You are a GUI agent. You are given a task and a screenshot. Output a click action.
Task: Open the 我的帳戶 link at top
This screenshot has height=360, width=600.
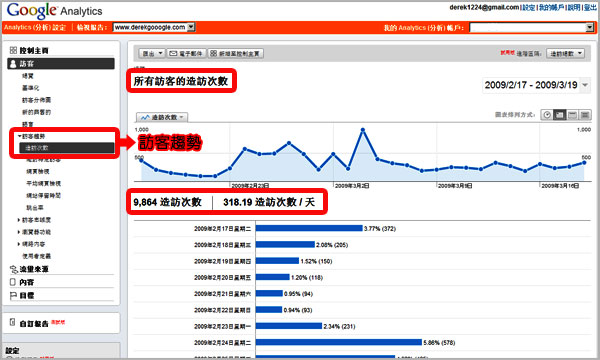click(x=551, y=7)
